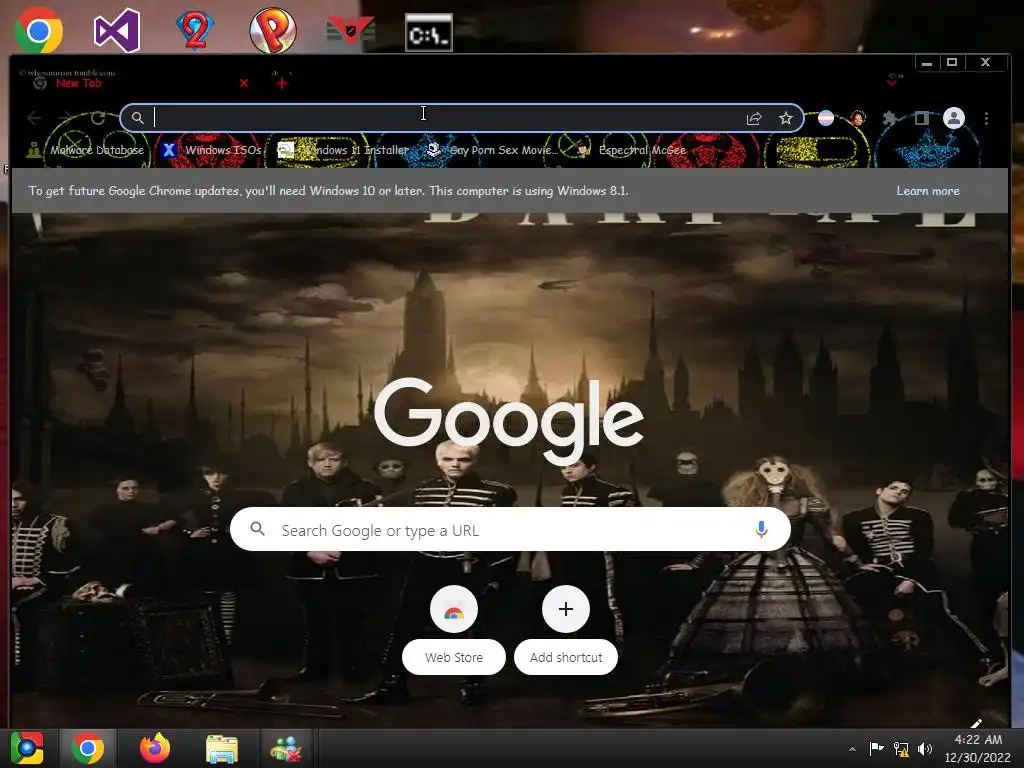Open the Espectral McGee bookmark
Viewport: 1024px width, 768px height.
[x=632, y=150]
